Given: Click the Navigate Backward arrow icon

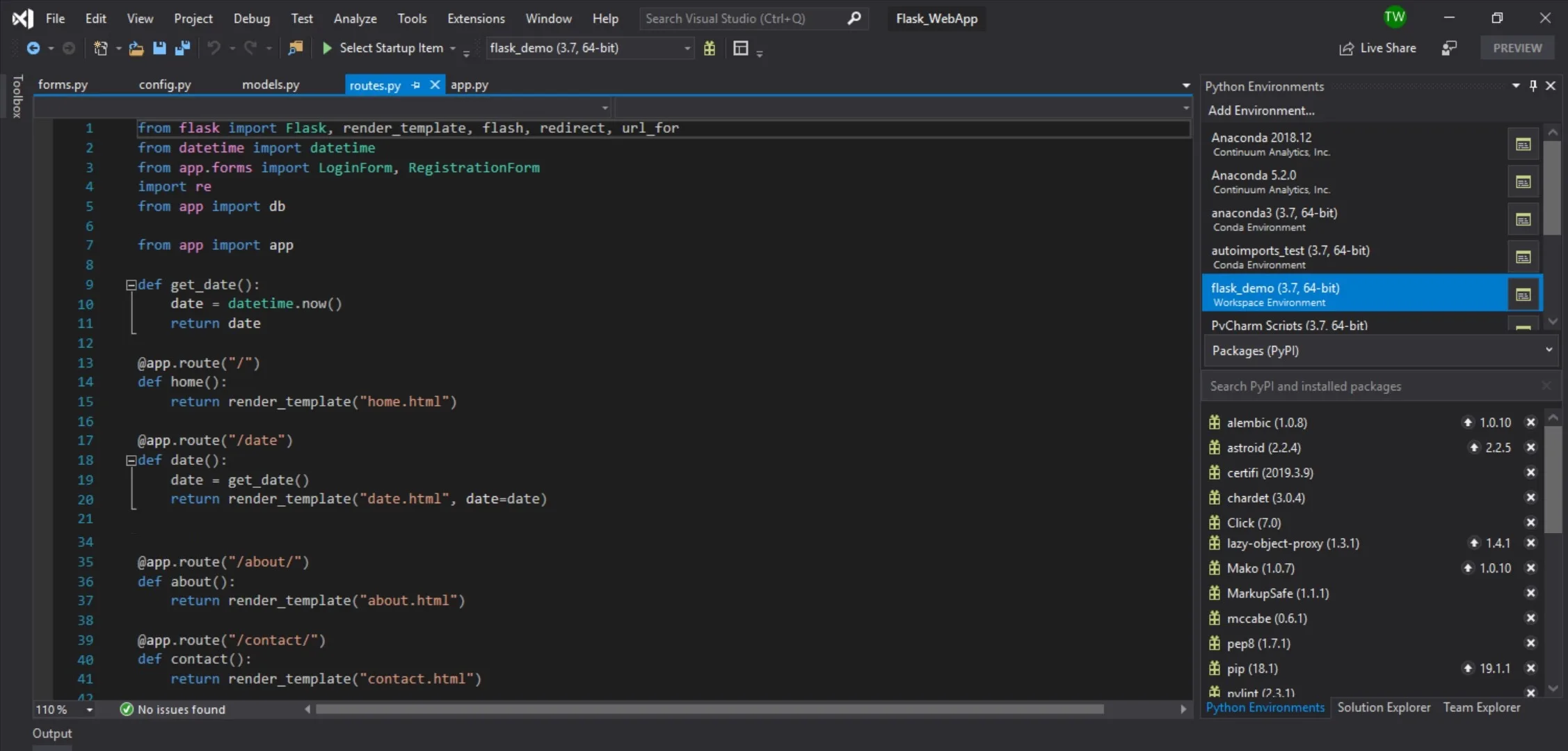Looking at the screenshot, I should point(35,48).
